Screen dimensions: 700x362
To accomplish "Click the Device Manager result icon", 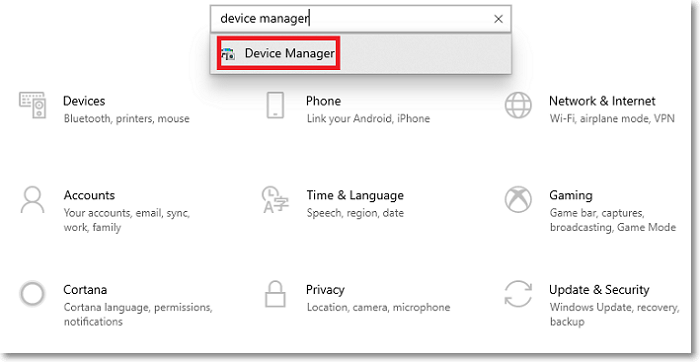I will 228,54.
